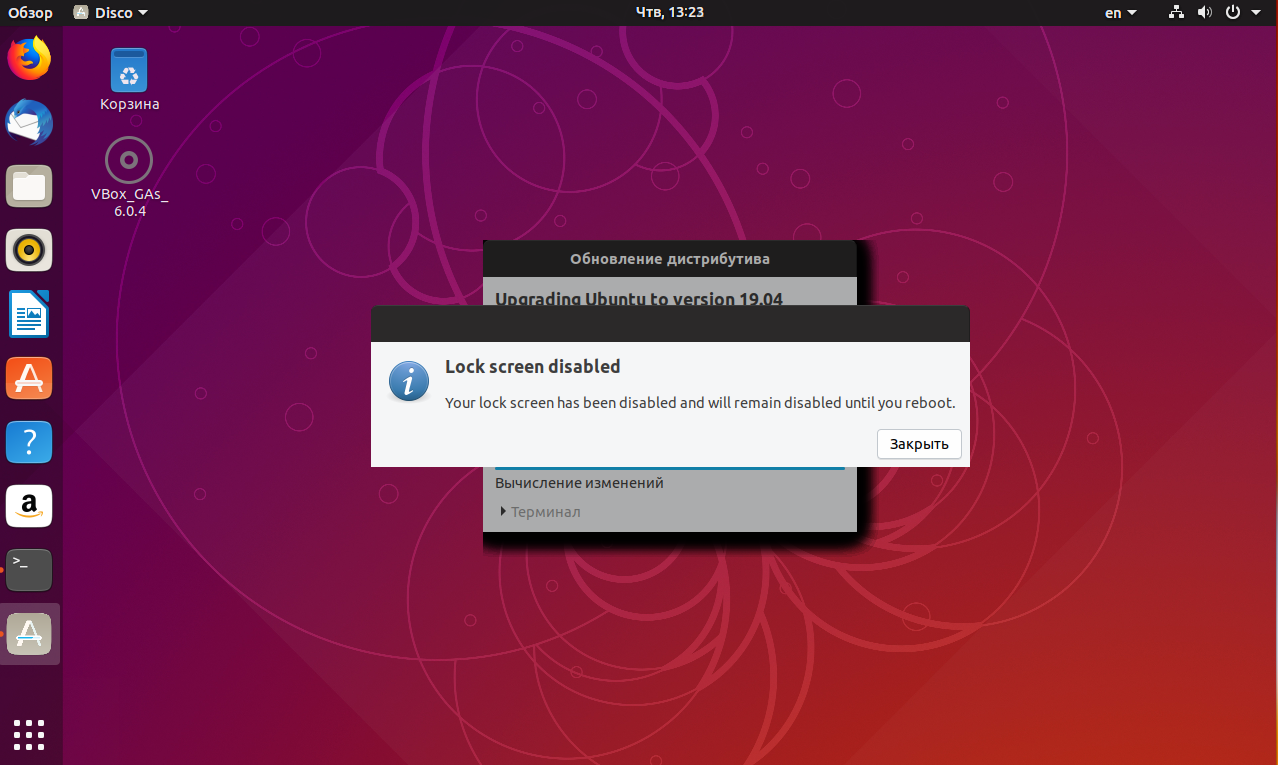This screenshot has height=765, width=1278.
Task: Open the Terminal dock icon
Action: [29, 570]
